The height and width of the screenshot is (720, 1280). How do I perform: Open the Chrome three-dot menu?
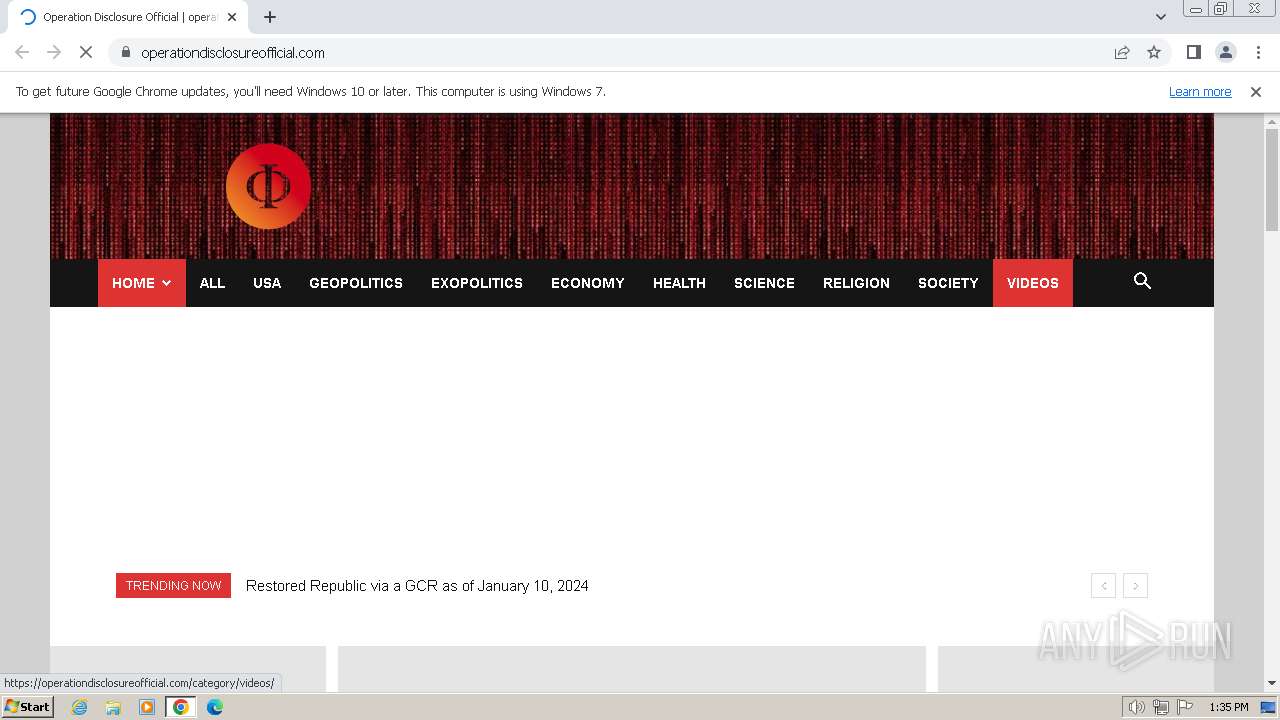click(x=1258, y=52)
